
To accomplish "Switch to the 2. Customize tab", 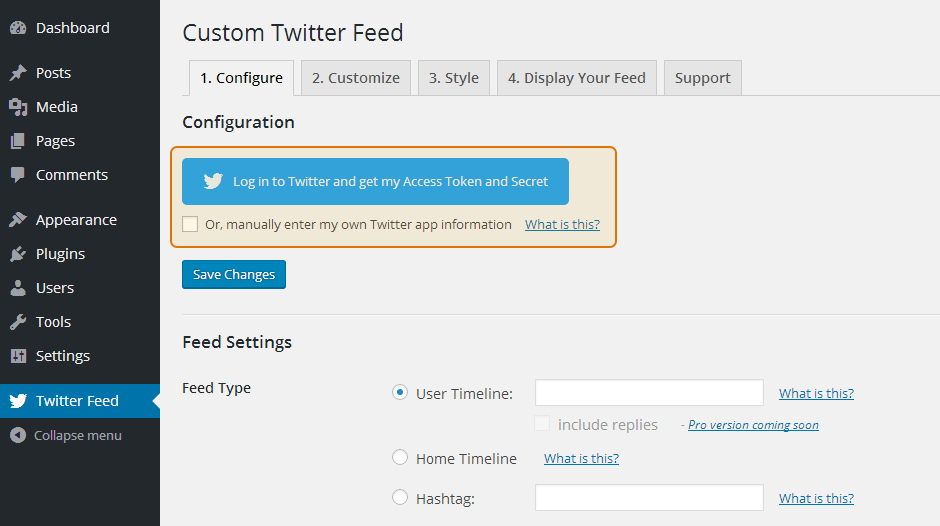I will coord(355,78).
